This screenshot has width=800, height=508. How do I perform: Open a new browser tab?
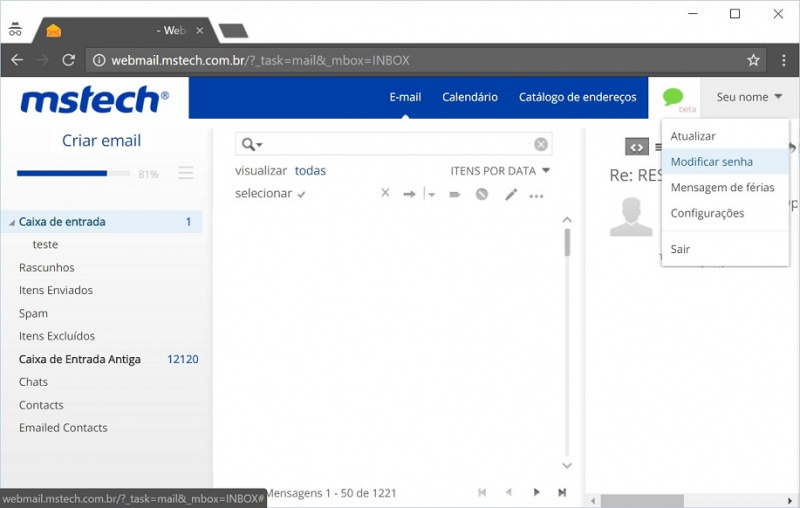[x=233, y=31]
